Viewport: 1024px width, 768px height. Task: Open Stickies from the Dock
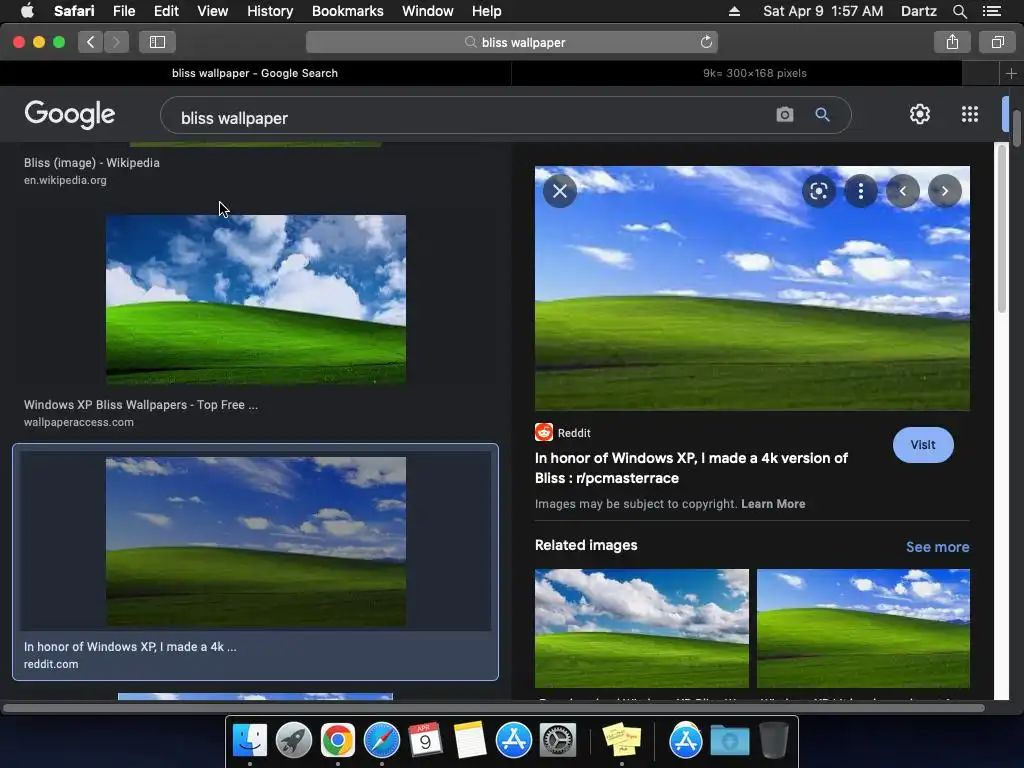click(622, 740)
